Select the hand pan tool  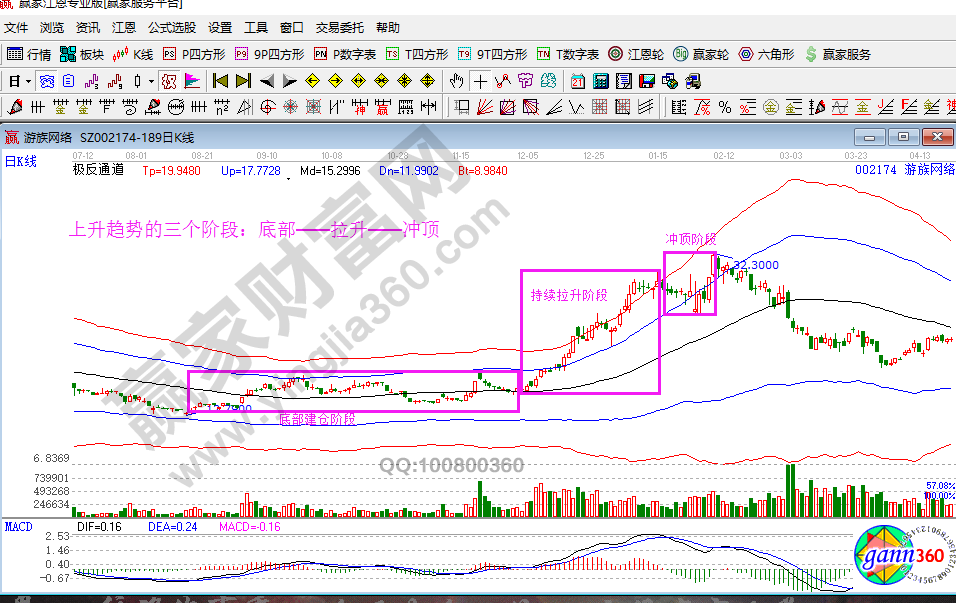pos(457,81)
